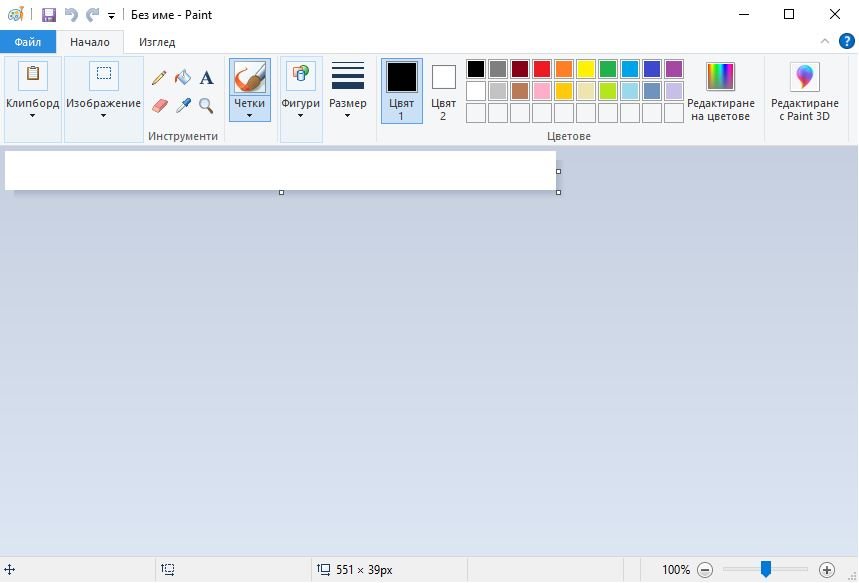Pick the dark gray color swatch

click(x=498, y=69)
